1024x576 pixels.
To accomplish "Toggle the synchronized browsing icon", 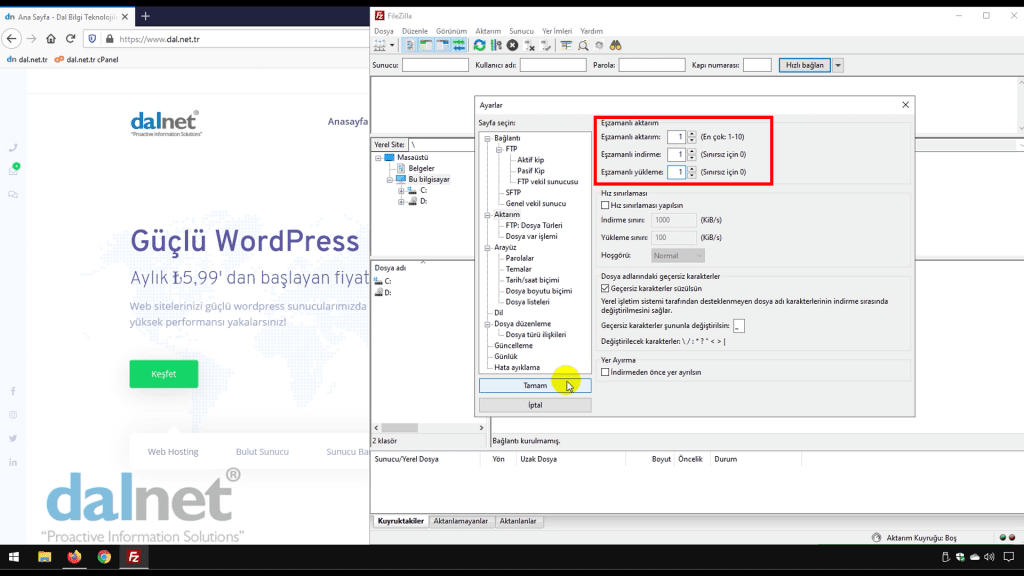I will [599, 46].
